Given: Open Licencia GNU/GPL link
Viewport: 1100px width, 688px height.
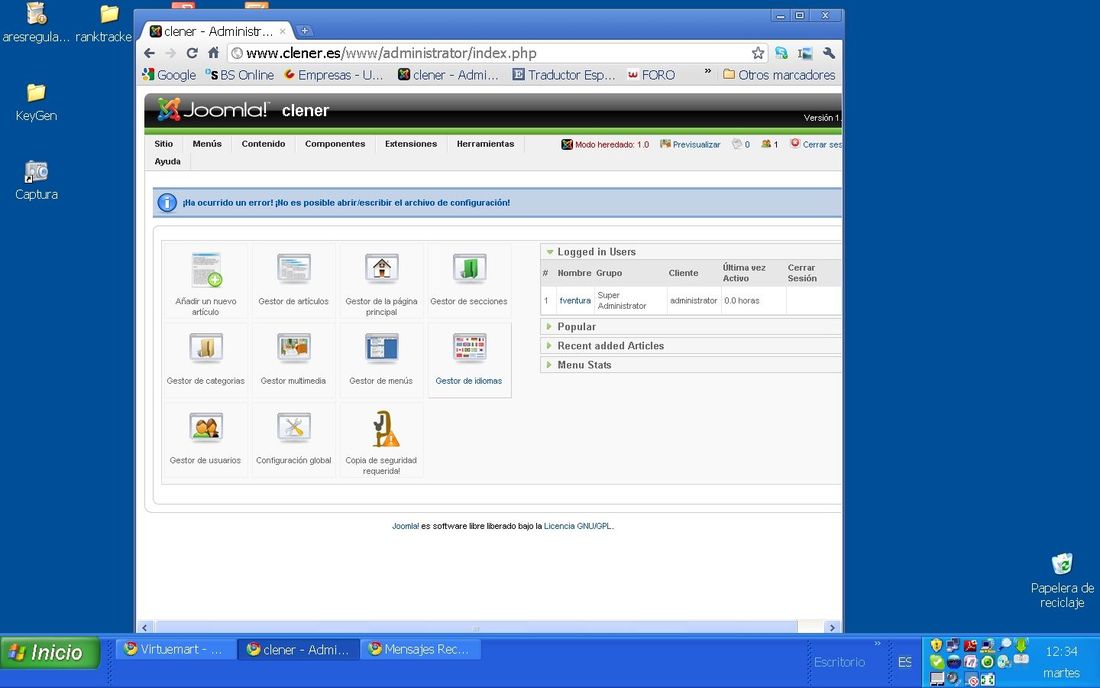Looking at the screenshot, I should [x=578, y=526].
